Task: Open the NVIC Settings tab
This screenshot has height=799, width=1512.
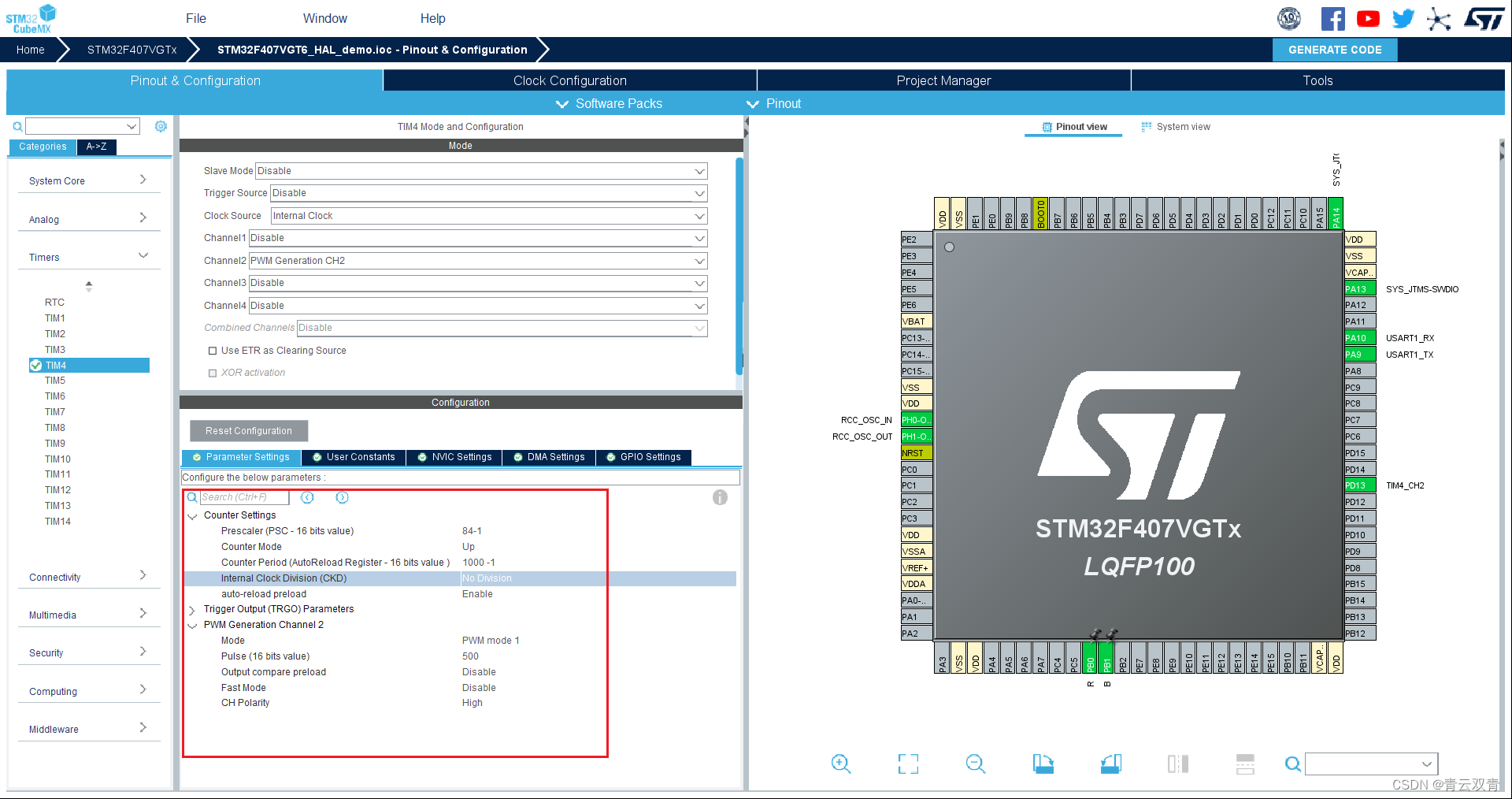Action: coord(454,457)
